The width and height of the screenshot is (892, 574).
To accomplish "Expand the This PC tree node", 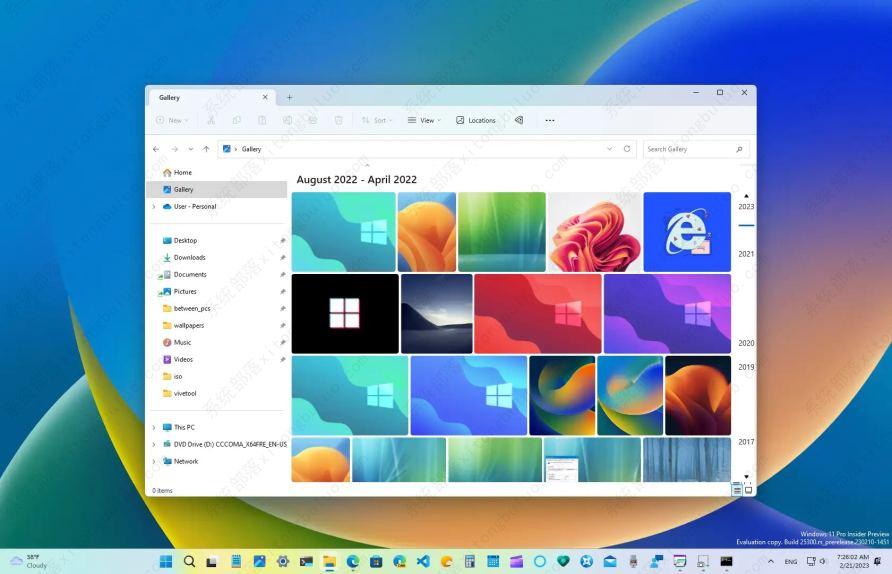I will (154, 427).
